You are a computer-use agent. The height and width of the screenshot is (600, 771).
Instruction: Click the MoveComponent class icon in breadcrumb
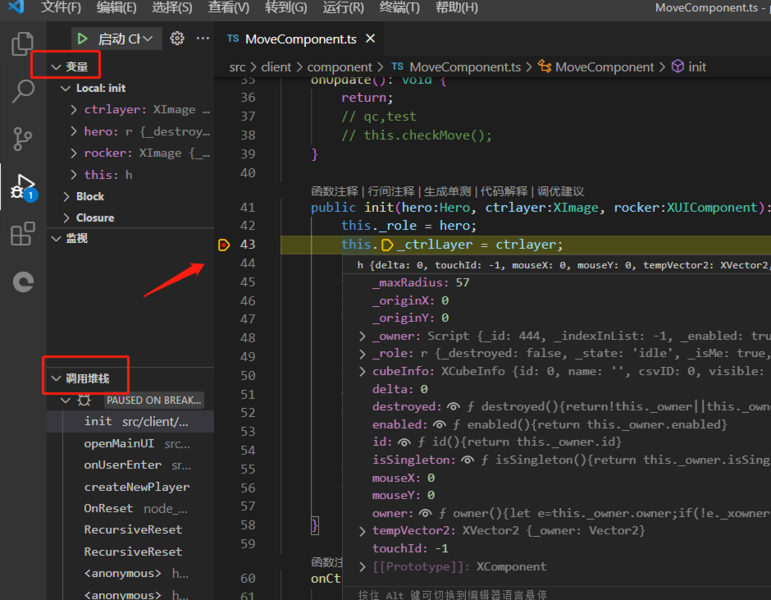[x=544, y=66]
